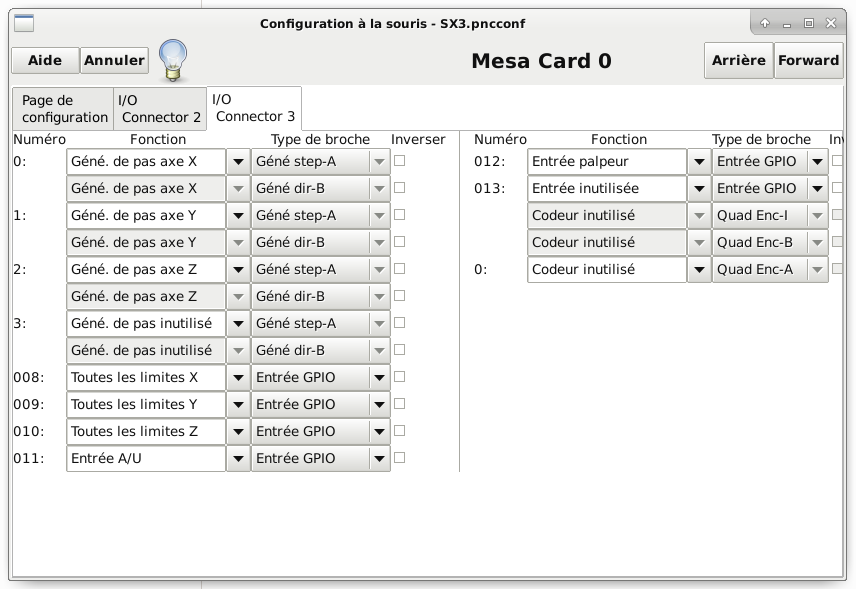Tick Inverser for axe X Géné step-A row
The image size is (856, 589).
[400, 161]
